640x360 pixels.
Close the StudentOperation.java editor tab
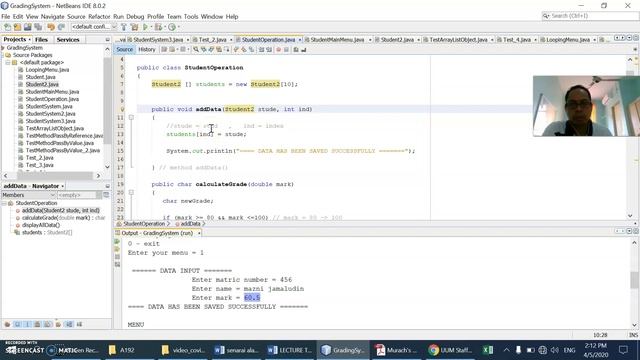coord(300,40)
